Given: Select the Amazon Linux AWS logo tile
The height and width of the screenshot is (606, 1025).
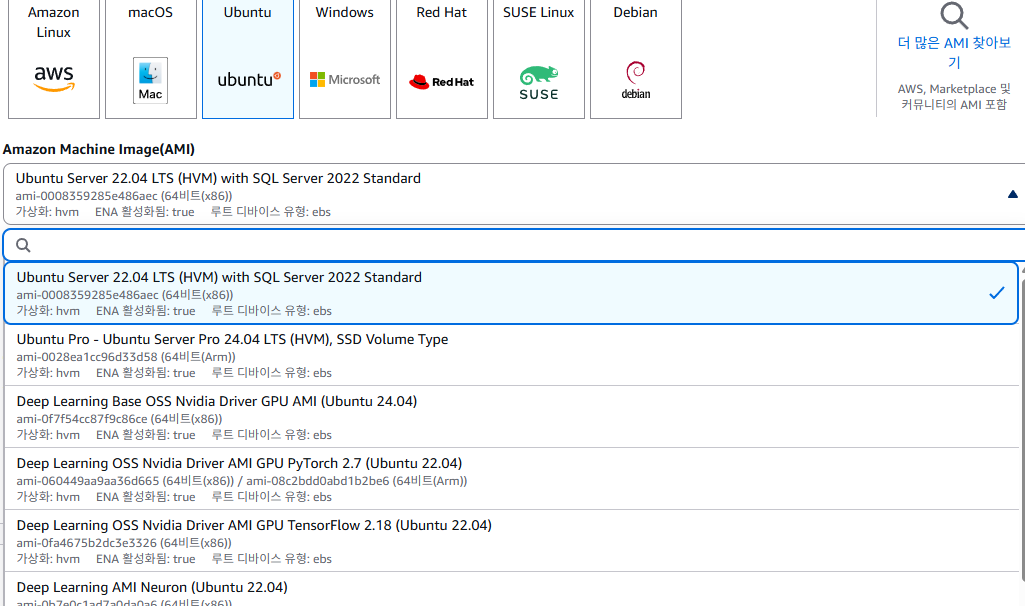Looking at the screenshot, I should (x=54, y=78).
